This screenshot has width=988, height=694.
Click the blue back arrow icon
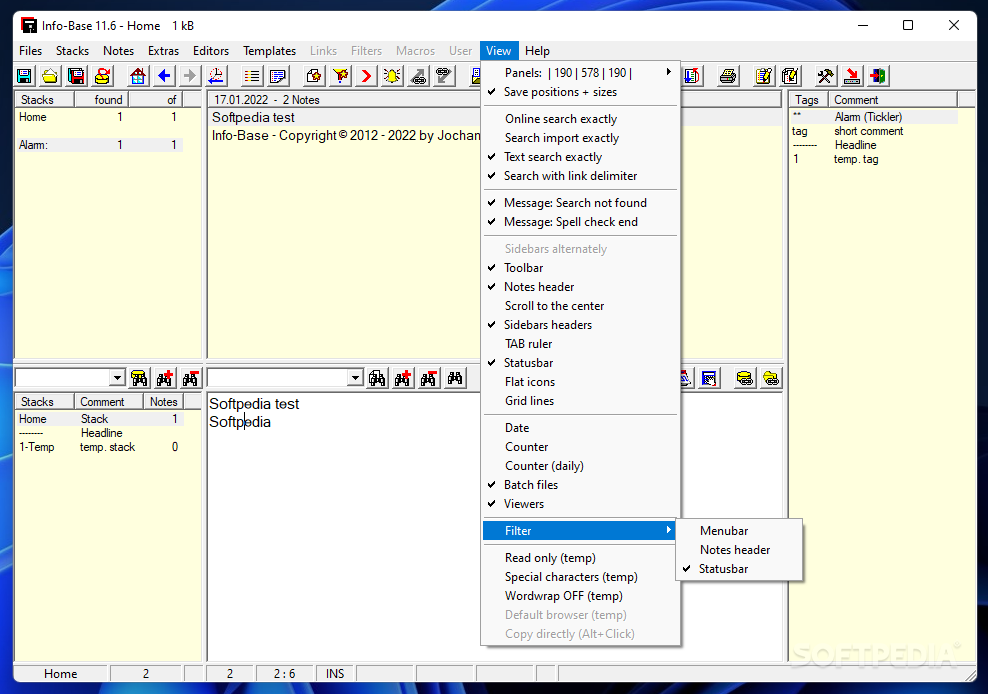point(164,76)
